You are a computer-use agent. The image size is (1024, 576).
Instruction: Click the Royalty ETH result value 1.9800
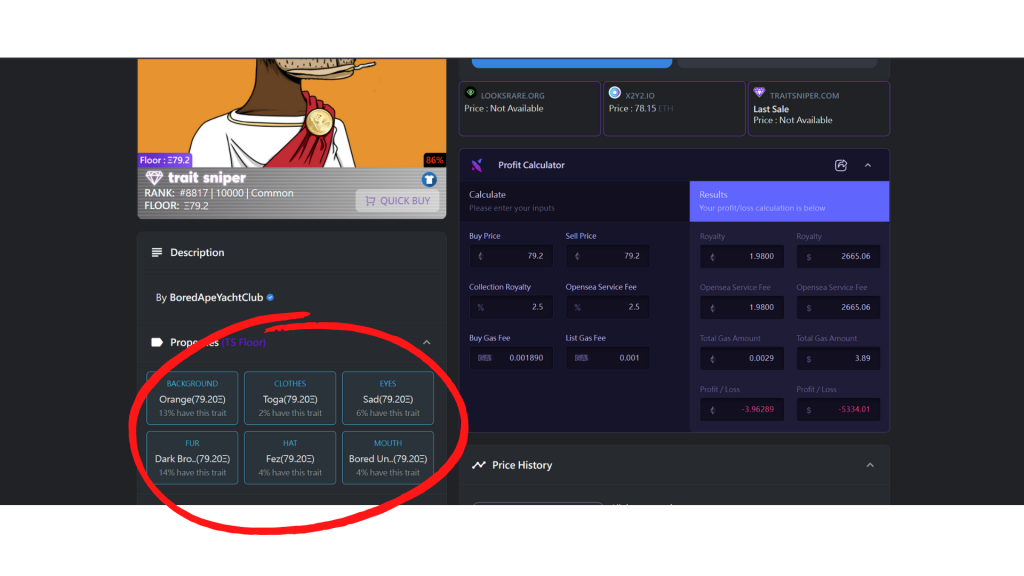click(742, 257)
